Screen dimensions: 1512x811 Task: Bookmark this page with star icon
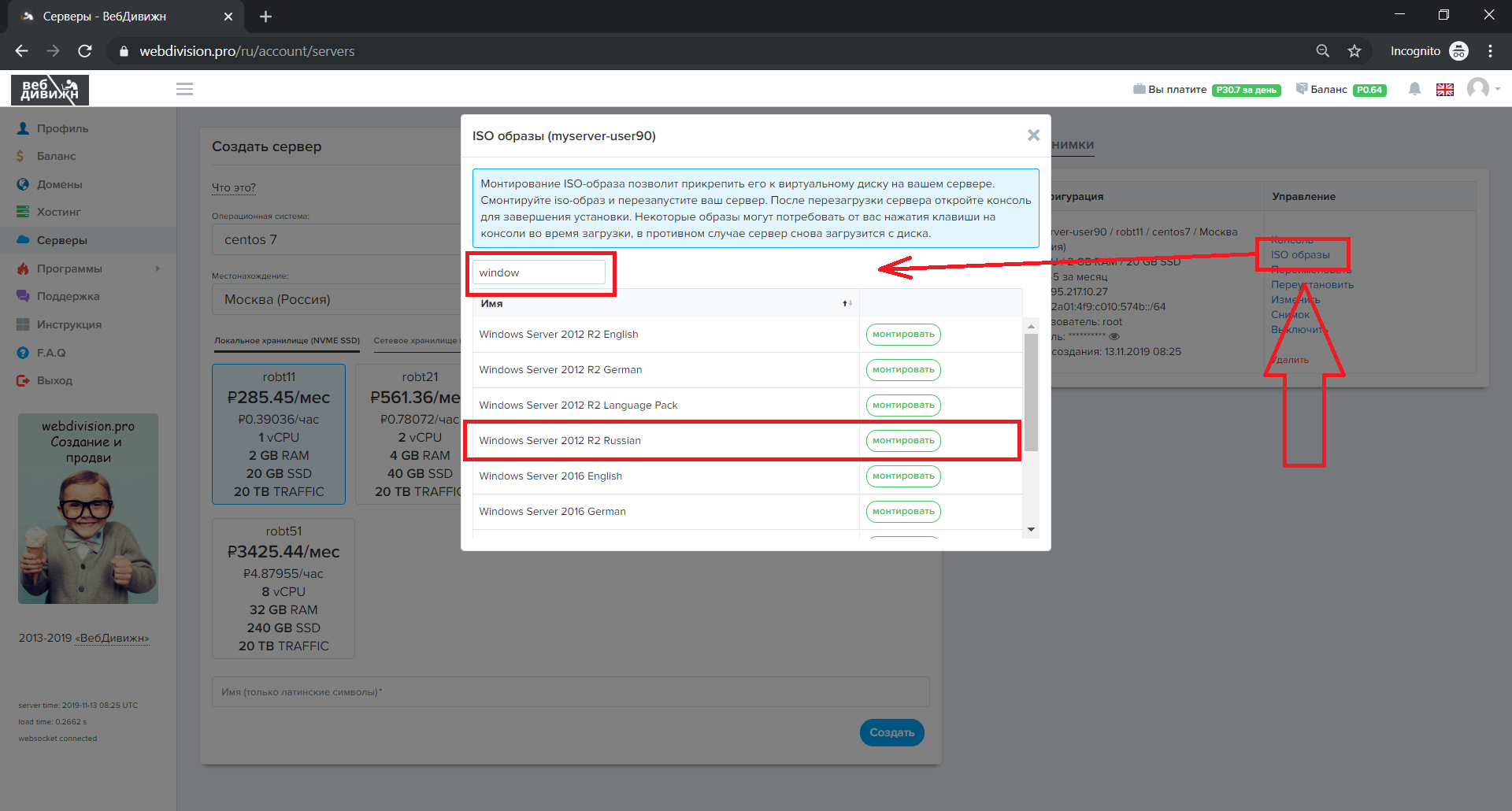coord(1354,51)
